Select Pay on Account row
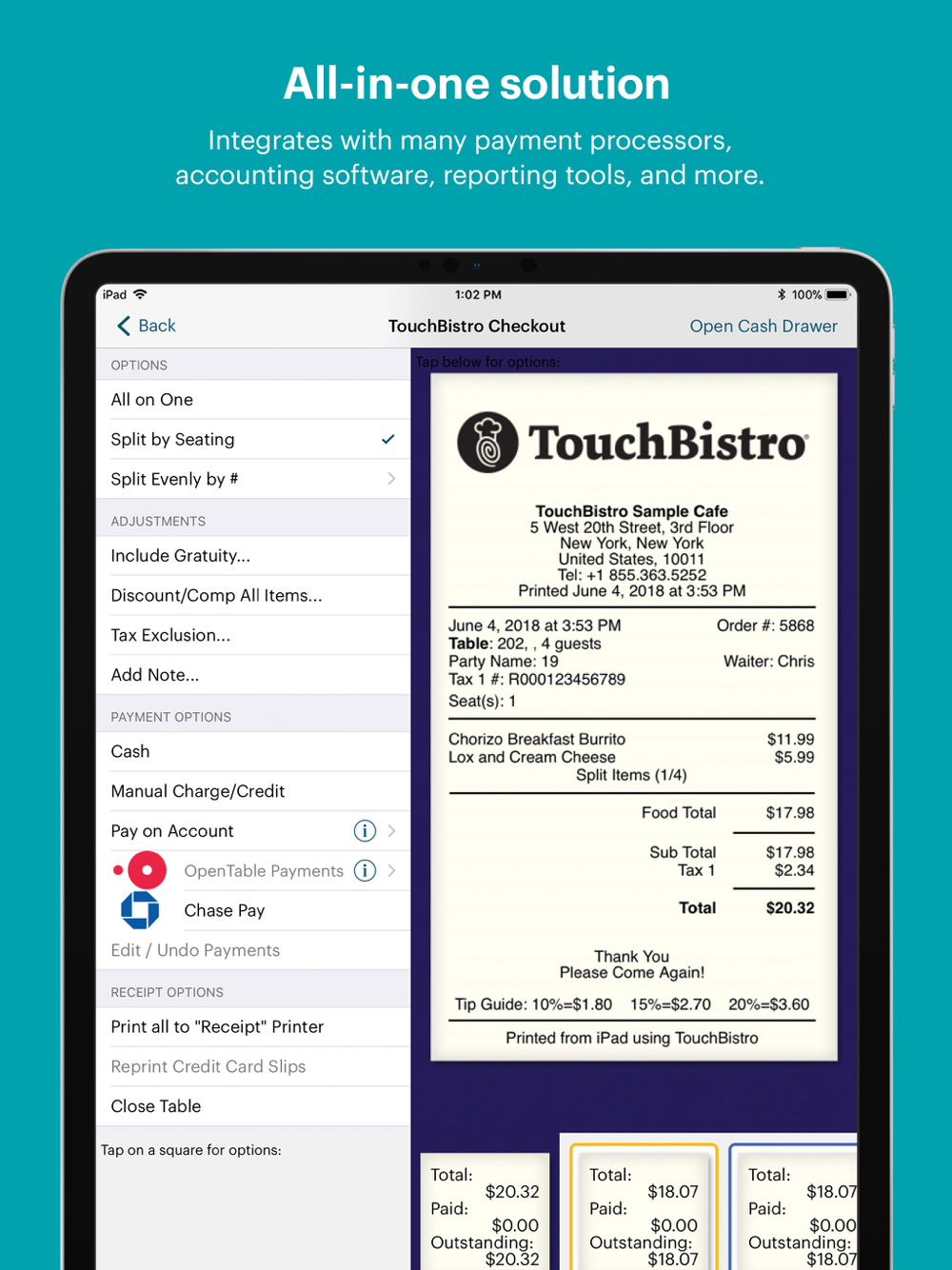The image size is (952, 1270). [x=253, y=831]
